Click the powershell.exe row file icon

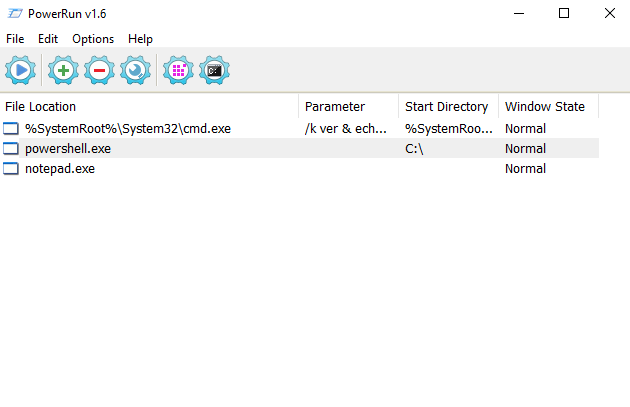pyautogui.click(x=11, y=149)
